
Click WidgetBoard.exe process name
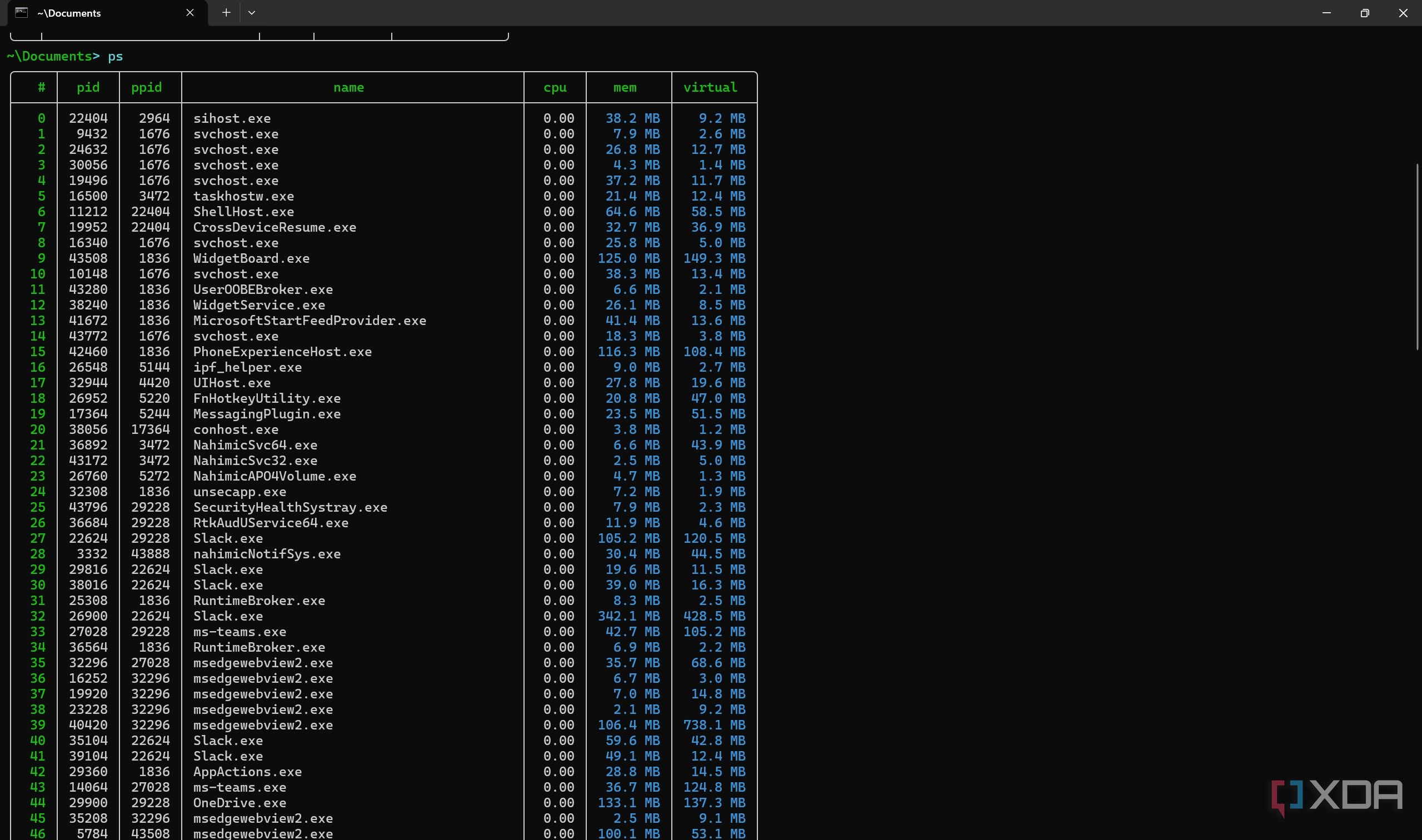click(x=251, y=258)
